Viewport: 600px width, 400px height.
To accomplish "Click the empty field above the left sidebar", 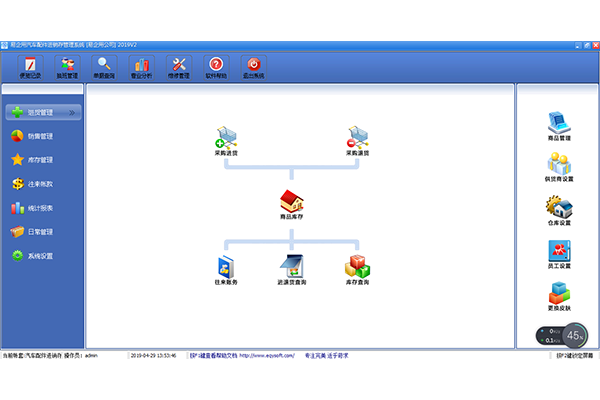I will pos(42,90).
